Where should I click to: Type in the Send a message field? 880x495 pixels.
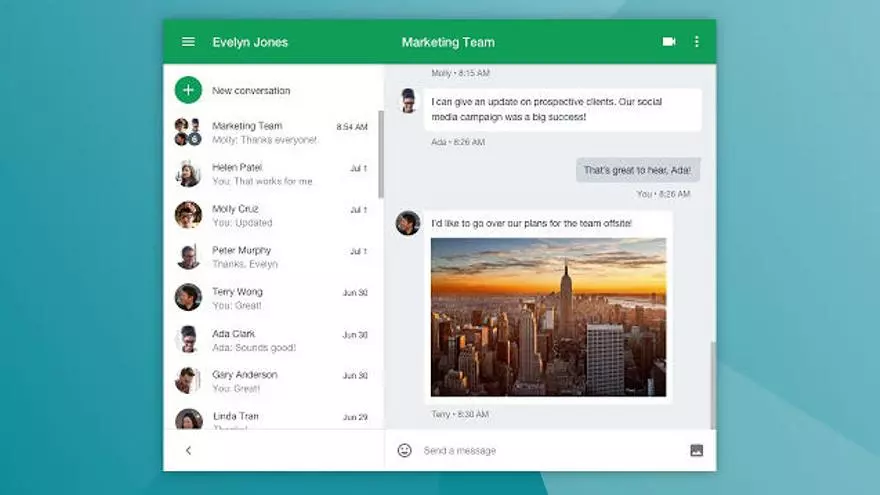pyautogui.click(x=540, y=450)
